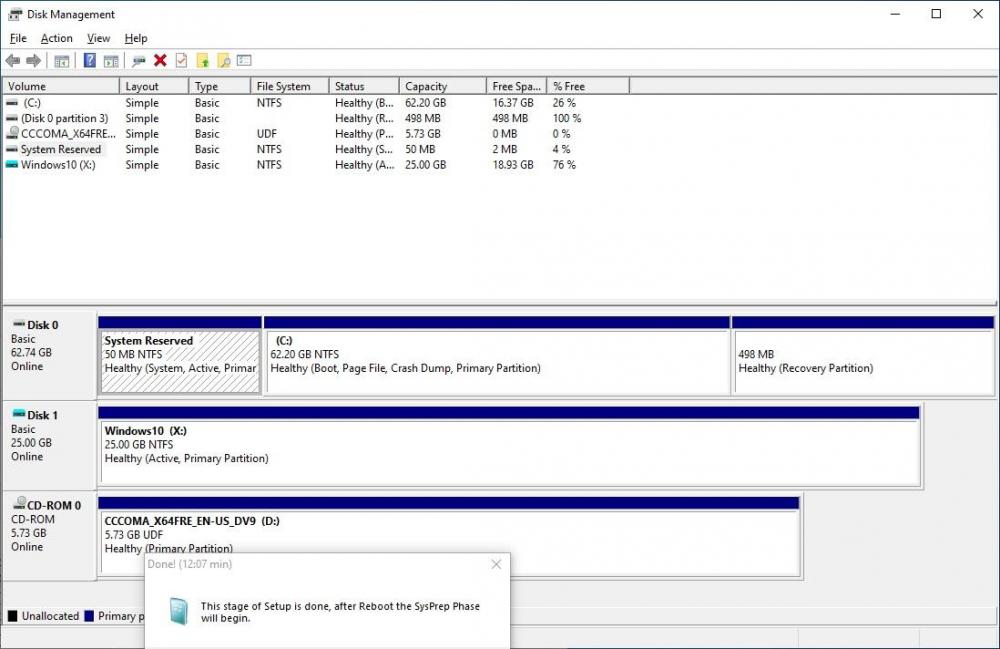The image size is (1000, 649).
Task: Click the checkmark document toolbar icon
Action: pos(181,60)
